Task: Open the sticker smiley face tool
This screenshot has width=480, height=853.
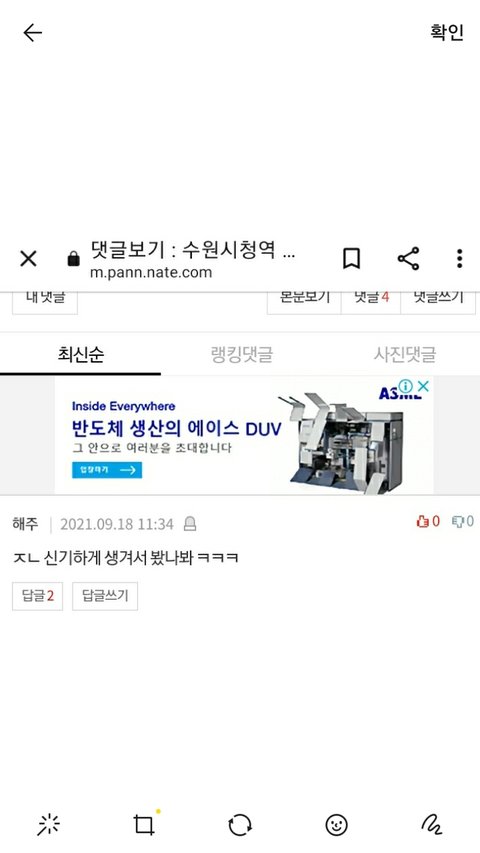Action: [x=336, y=825]
